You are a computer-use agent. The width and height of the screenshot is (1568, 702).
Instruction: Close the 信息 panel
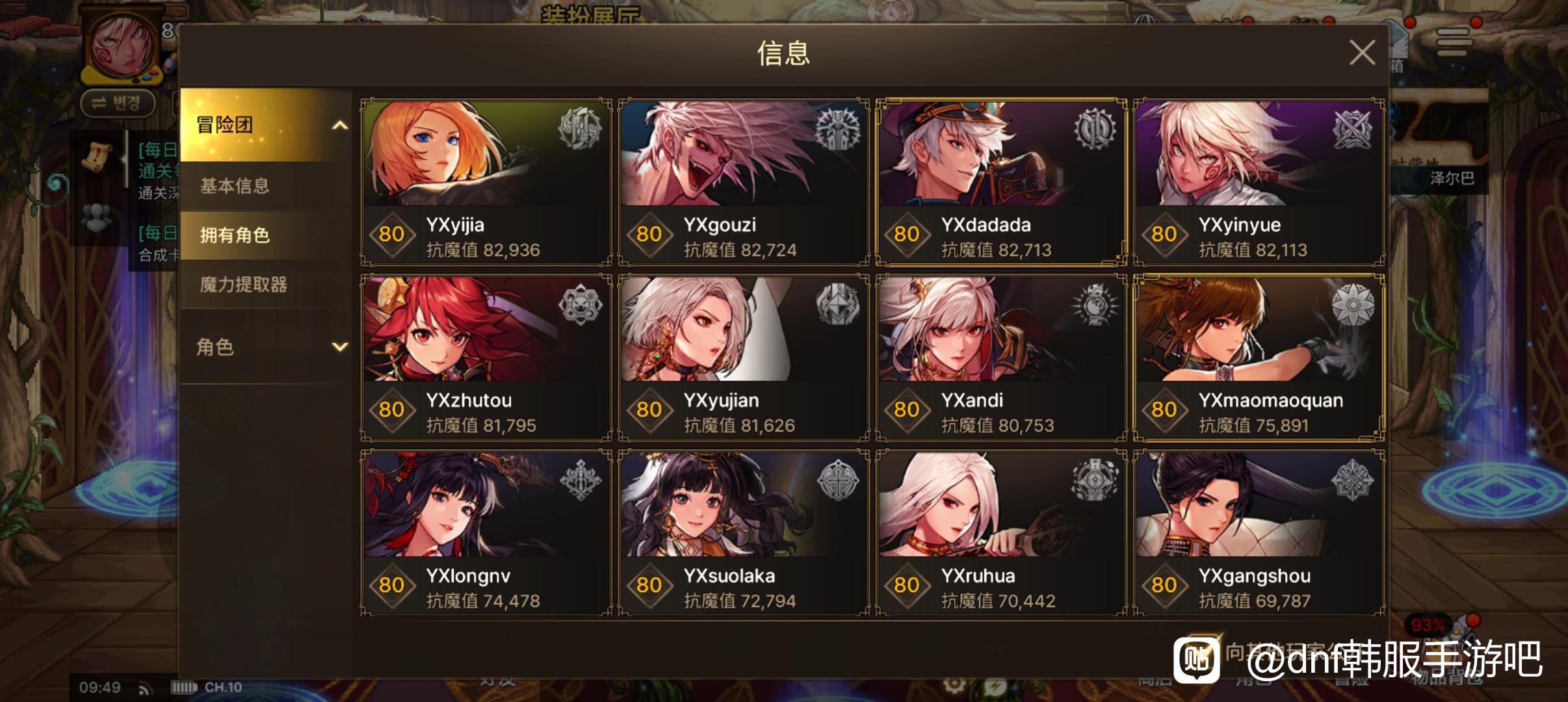1361,53
